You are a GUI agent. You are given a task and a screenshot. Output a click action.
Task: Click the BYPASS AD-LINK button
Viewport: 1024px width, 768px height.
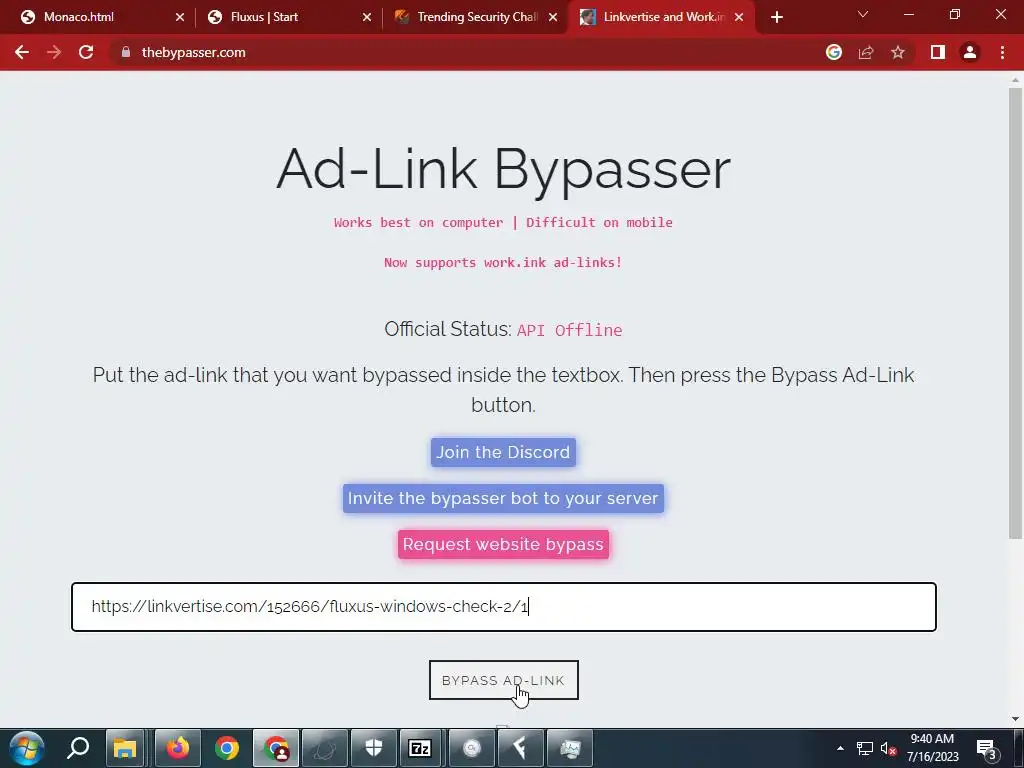click(504, 680)
